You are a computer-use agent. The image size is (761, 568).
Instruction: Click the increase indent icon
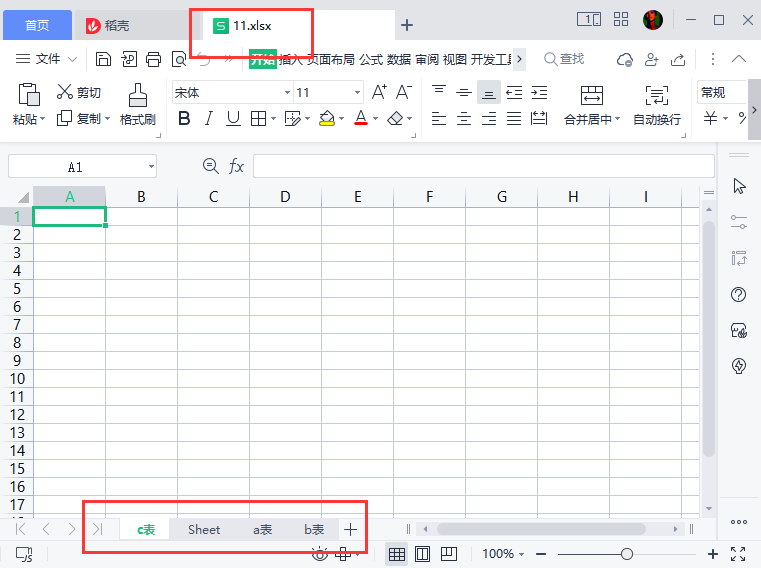pos(539,92)
